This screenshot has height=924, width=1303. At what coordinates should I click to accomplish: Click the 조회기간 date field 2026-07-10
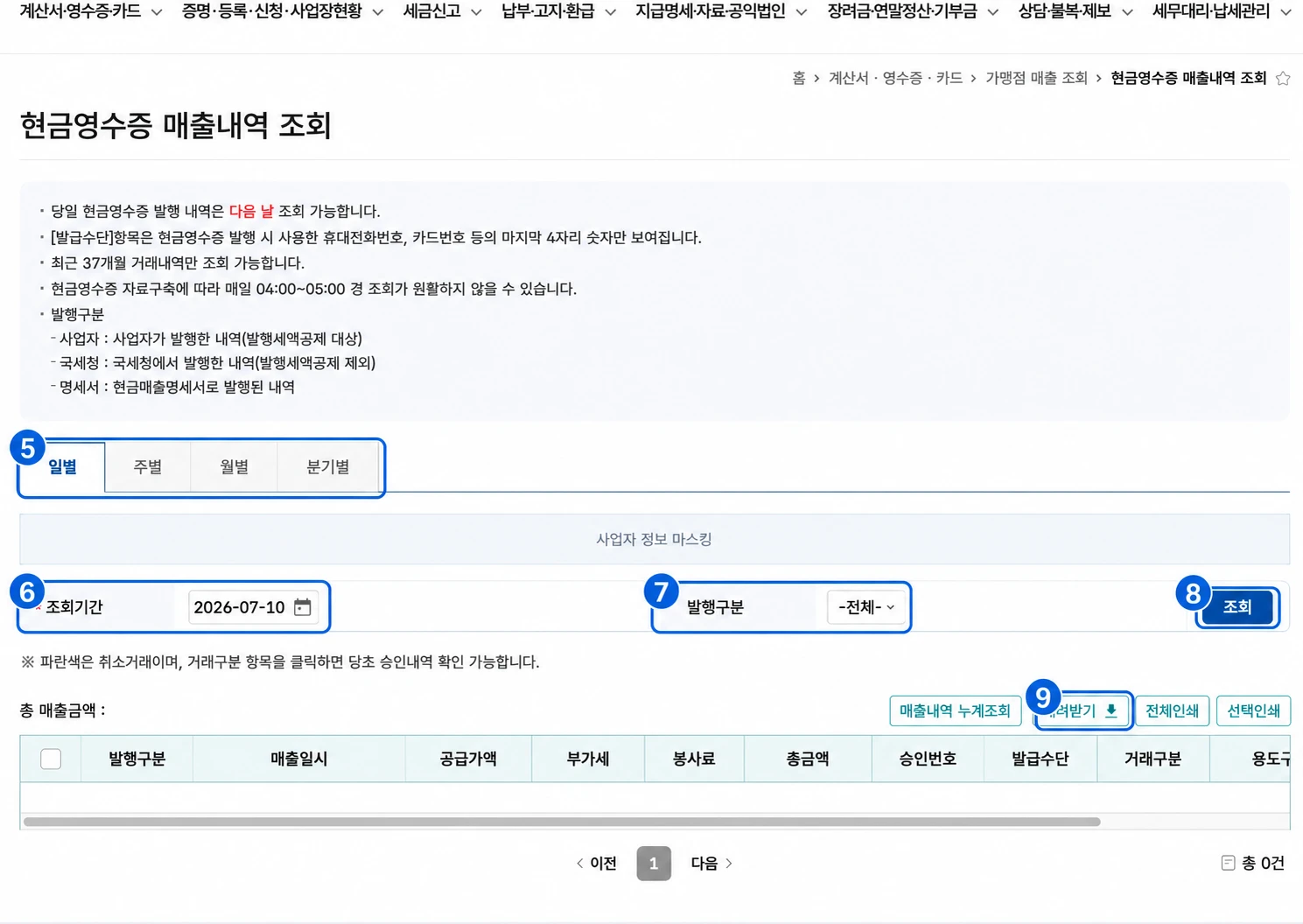(x=253, y=607)
